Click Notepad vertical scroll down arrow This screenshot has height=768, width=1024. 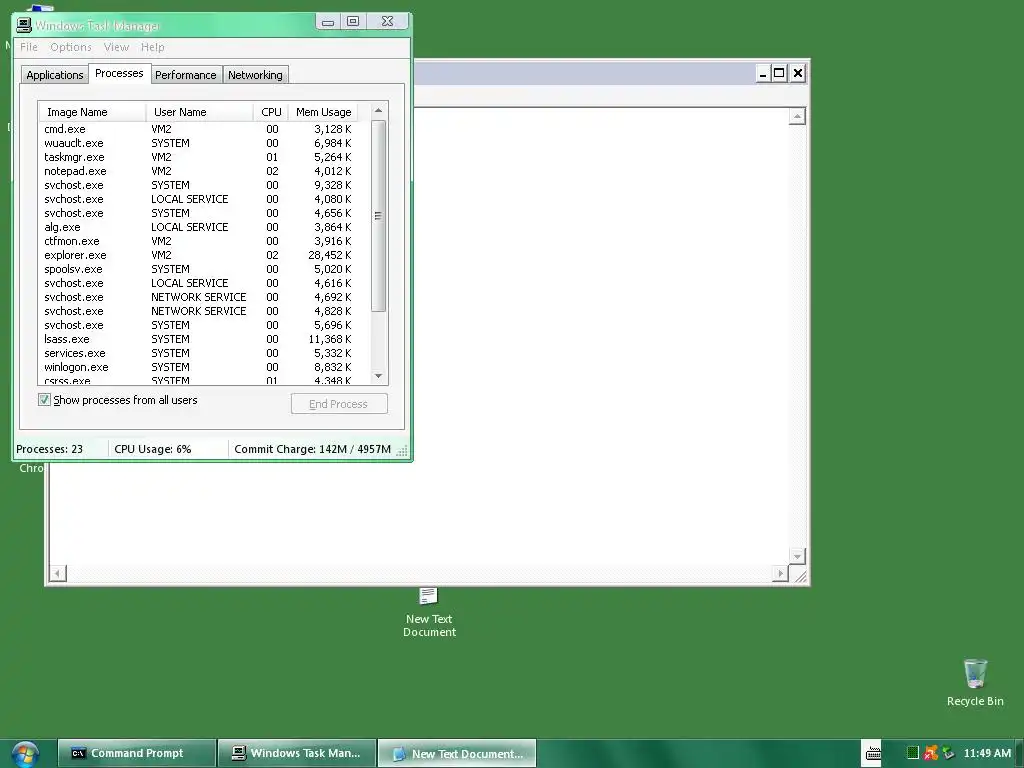pyautogui.click(x=797, y=556)
